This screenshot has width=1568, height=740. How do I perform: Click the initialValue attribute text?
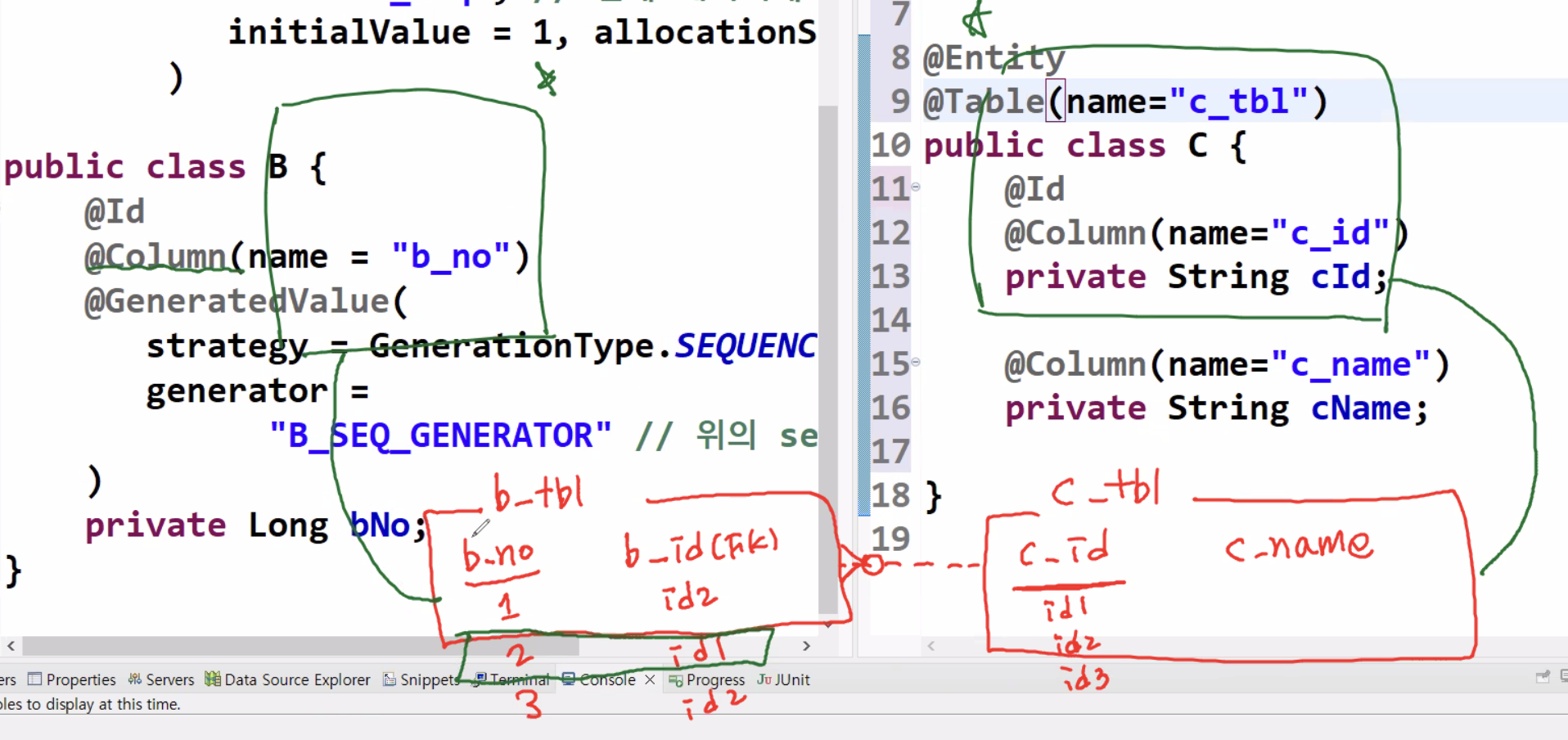coord(349,33)
